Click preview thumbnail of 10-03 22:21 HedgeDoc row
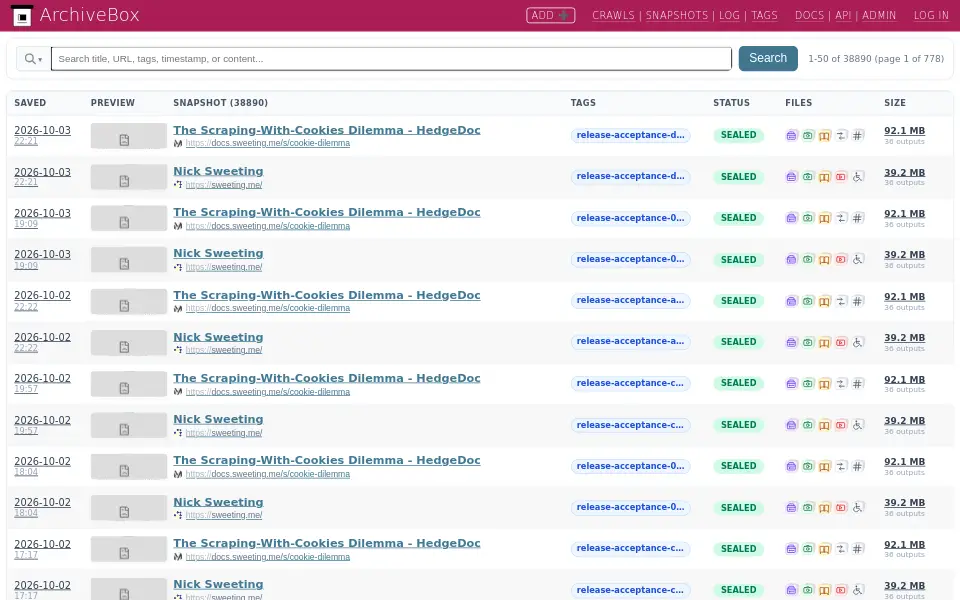 [x=129, y=136]
